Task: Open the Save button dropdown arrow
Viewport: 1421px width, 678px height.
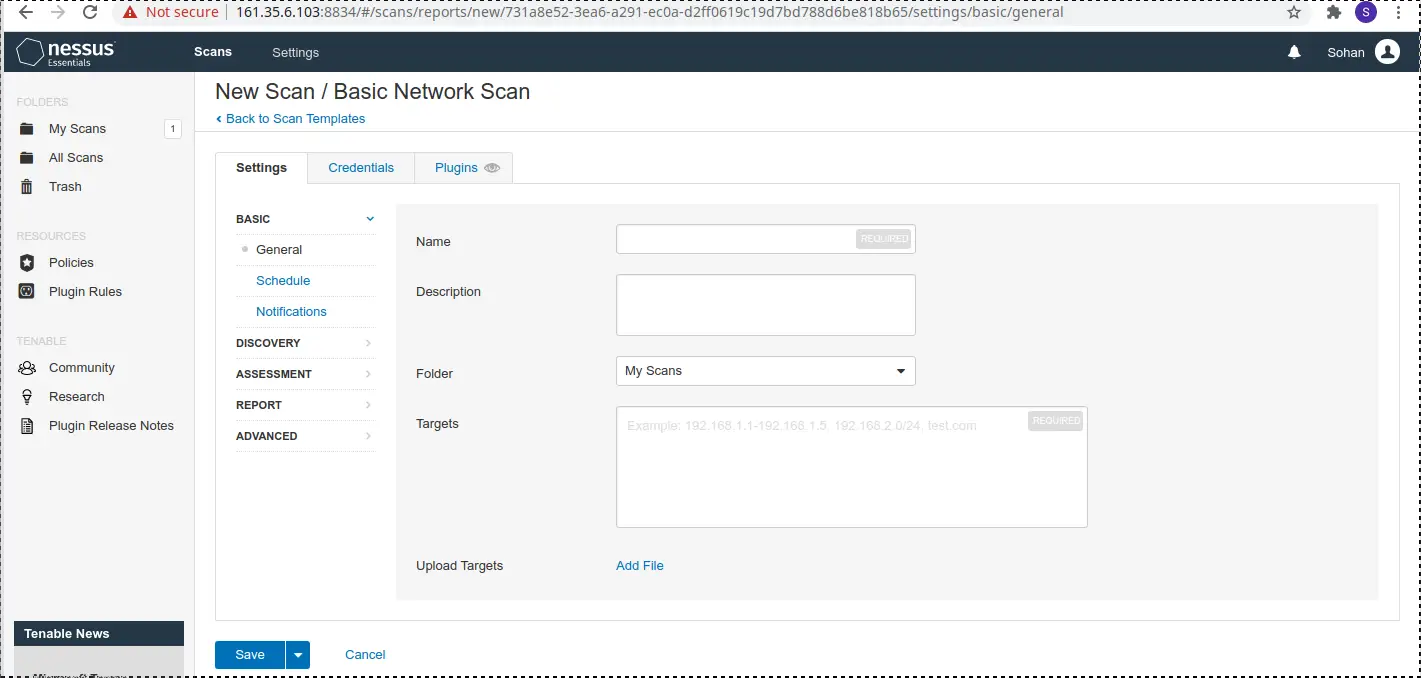Action: pyautogui.click(x=298, y=655)
